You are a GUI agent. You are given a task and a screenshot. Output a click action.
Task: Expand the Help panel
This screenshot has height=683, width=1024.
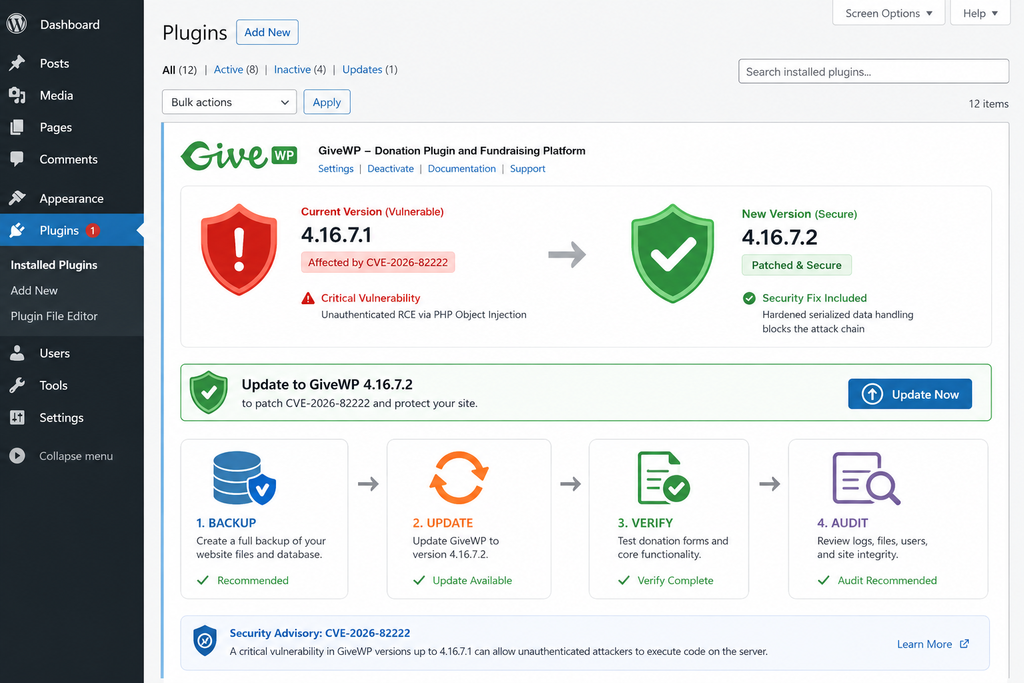coord(980,13)
